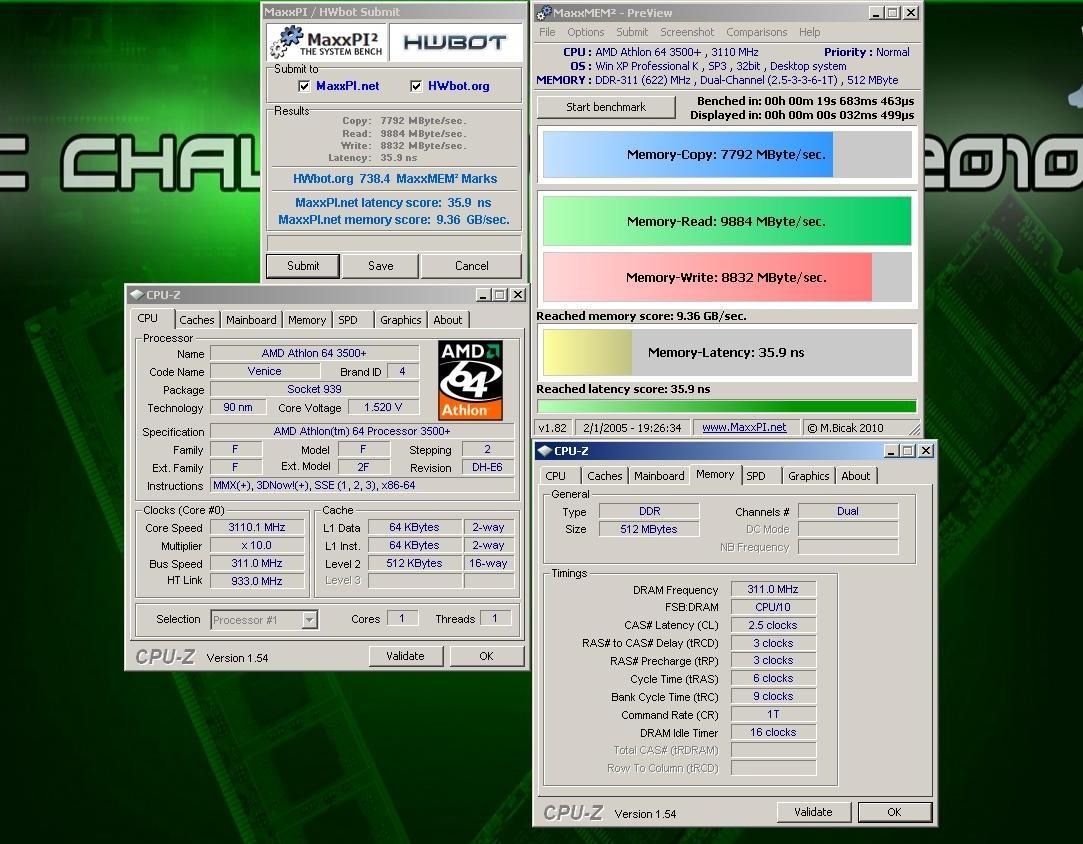Click the Save button in MaxxPI dialog
The height and width of the screenshot is (844, 1083).
point(381,266)
